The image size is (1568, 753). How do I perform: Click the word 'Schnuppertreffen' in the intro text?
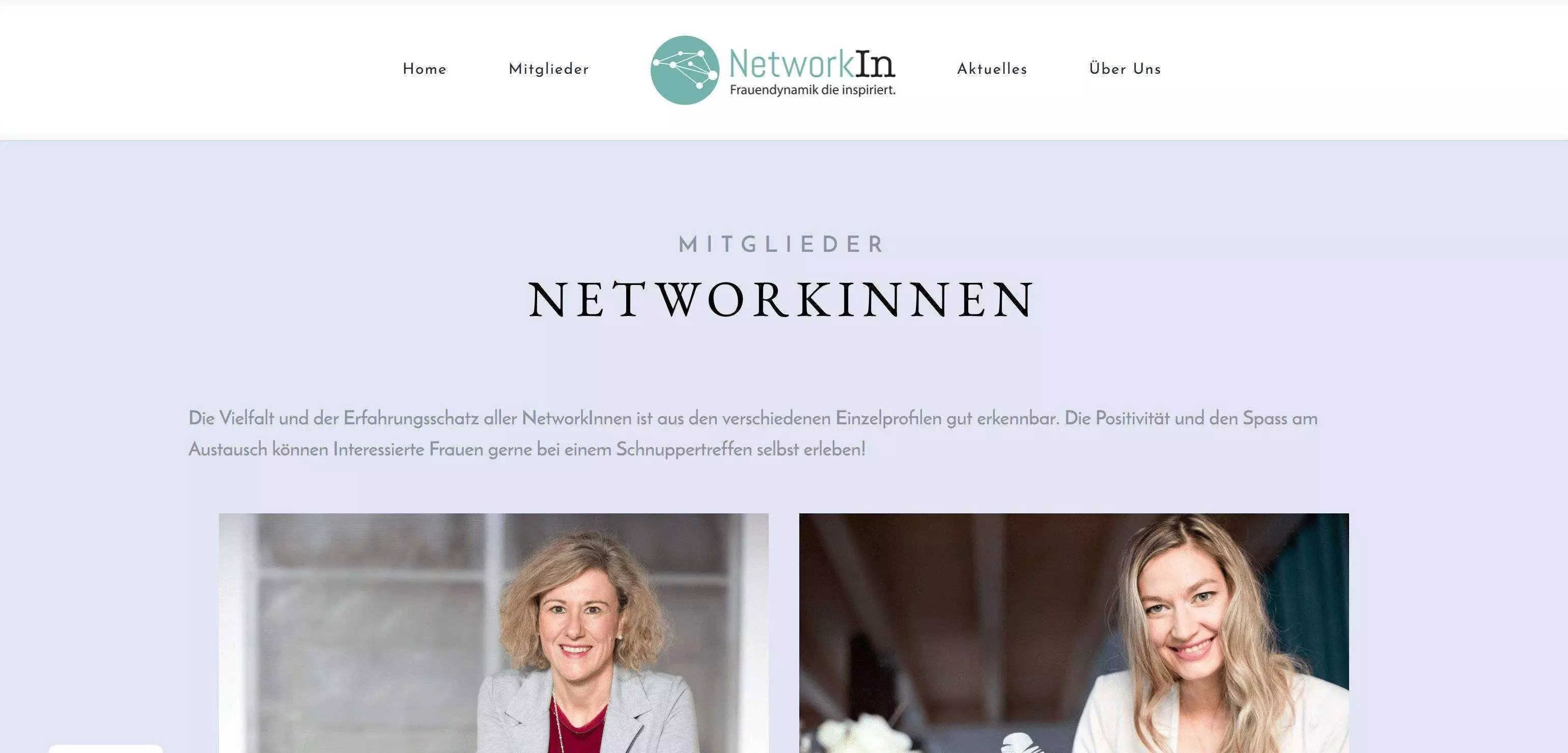684,450
